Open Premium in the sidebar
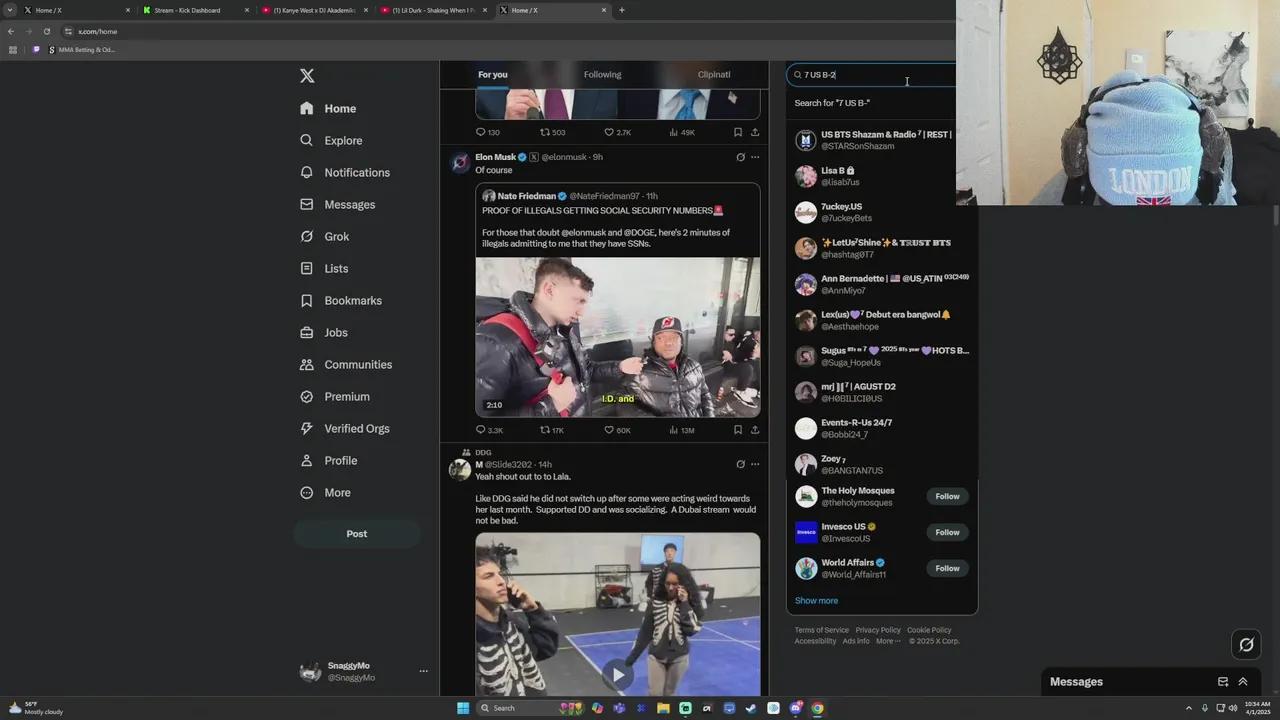1280x720 pixels. [335, 396]
